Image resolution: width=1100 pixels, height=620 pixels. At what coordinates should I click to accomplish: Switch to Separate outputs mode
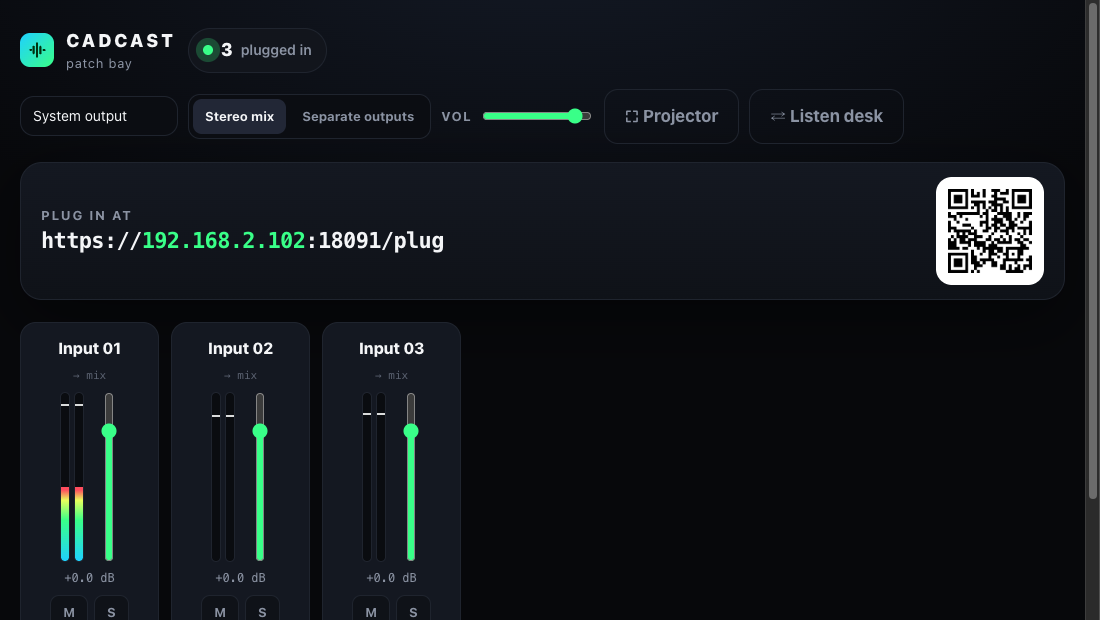358,116
